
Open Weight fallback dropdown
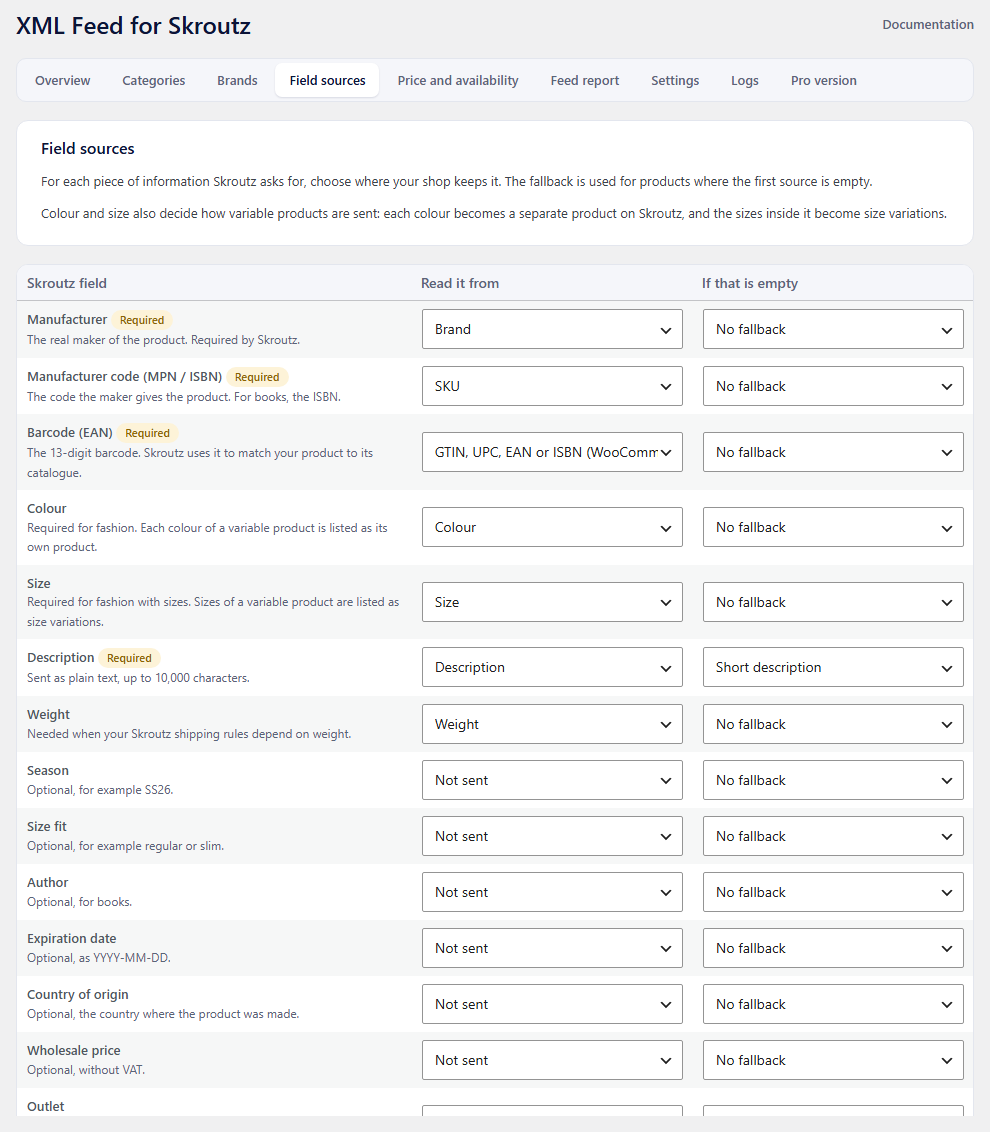[x=833, y=724]
